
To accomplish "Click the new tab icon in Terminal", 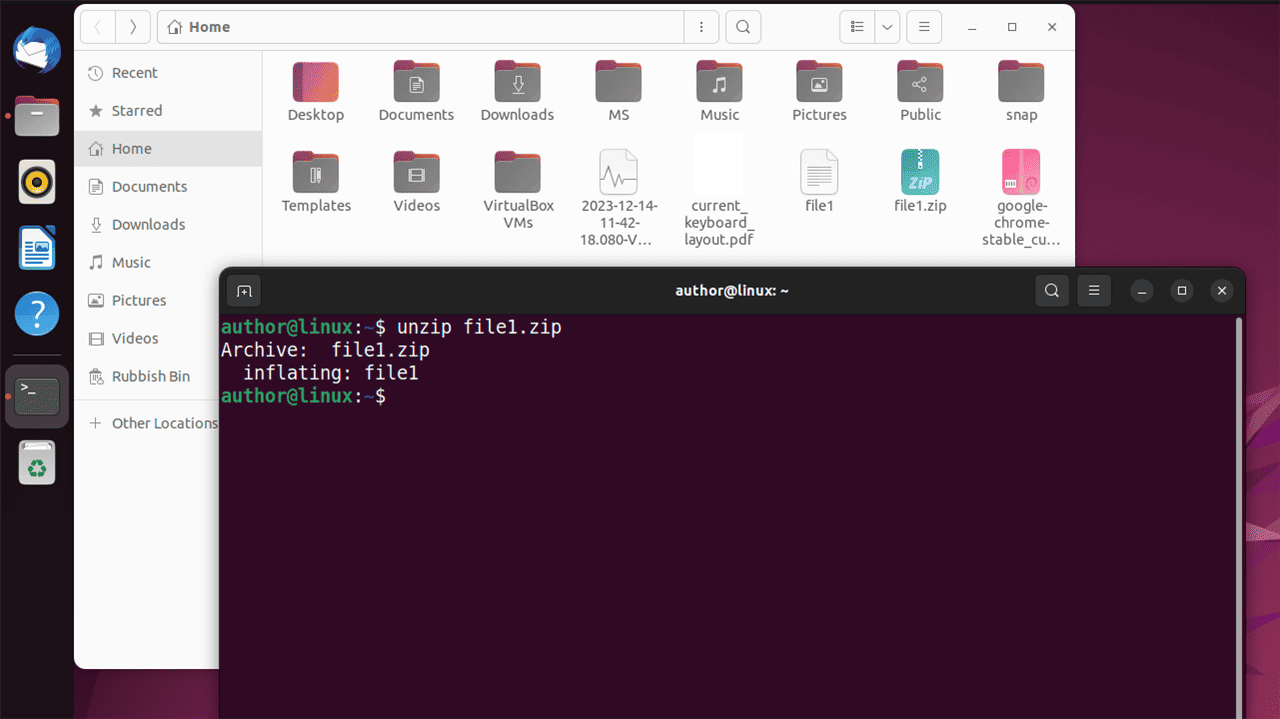I will 243,290.
